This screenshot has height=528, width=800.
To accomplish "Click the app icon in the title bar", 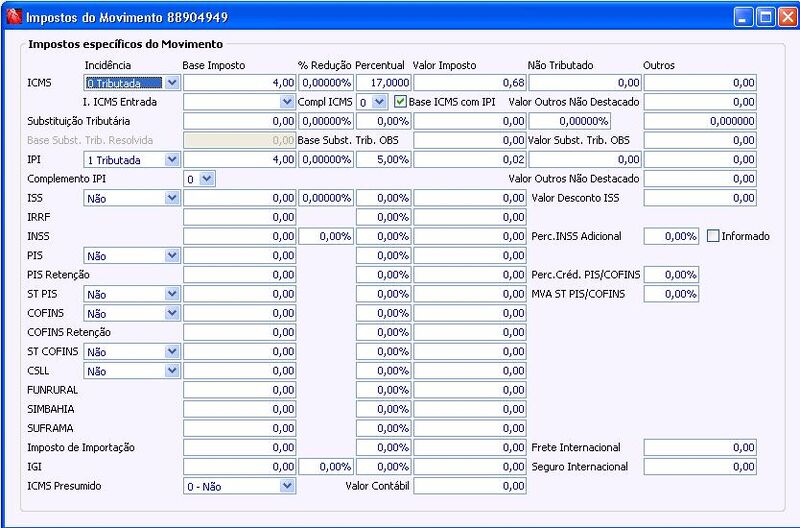I will click(x=14, y=16).
